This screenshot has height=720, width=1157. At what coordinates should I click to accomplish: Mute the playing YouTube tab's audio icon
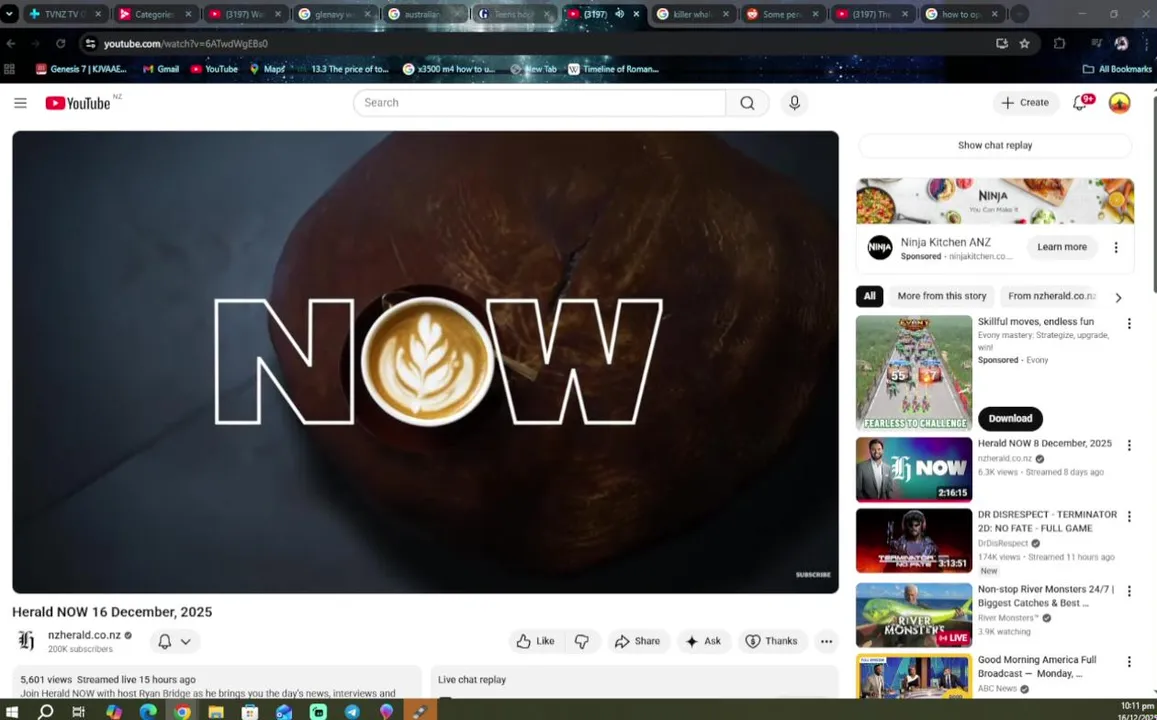pyautogui.click(x=620, y=14)
